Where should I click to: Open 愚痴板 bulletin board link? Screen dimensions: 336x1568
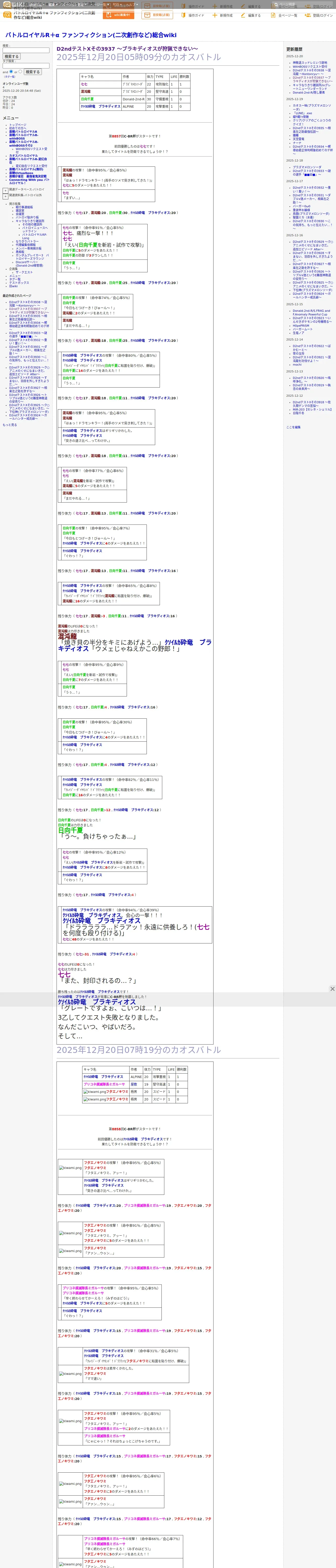point(20,252)
